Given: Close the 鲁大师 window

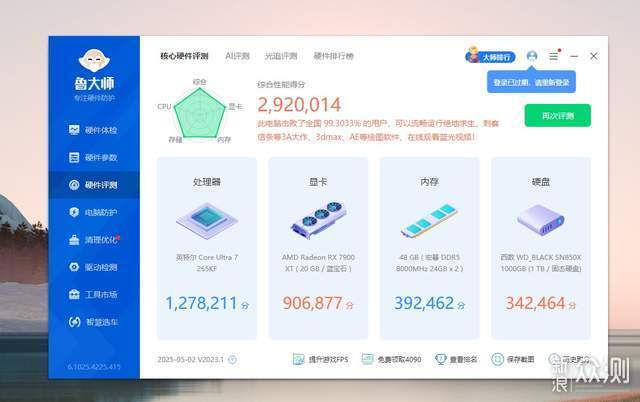Looking at the screenshot, I should click(x=594, y=56).
